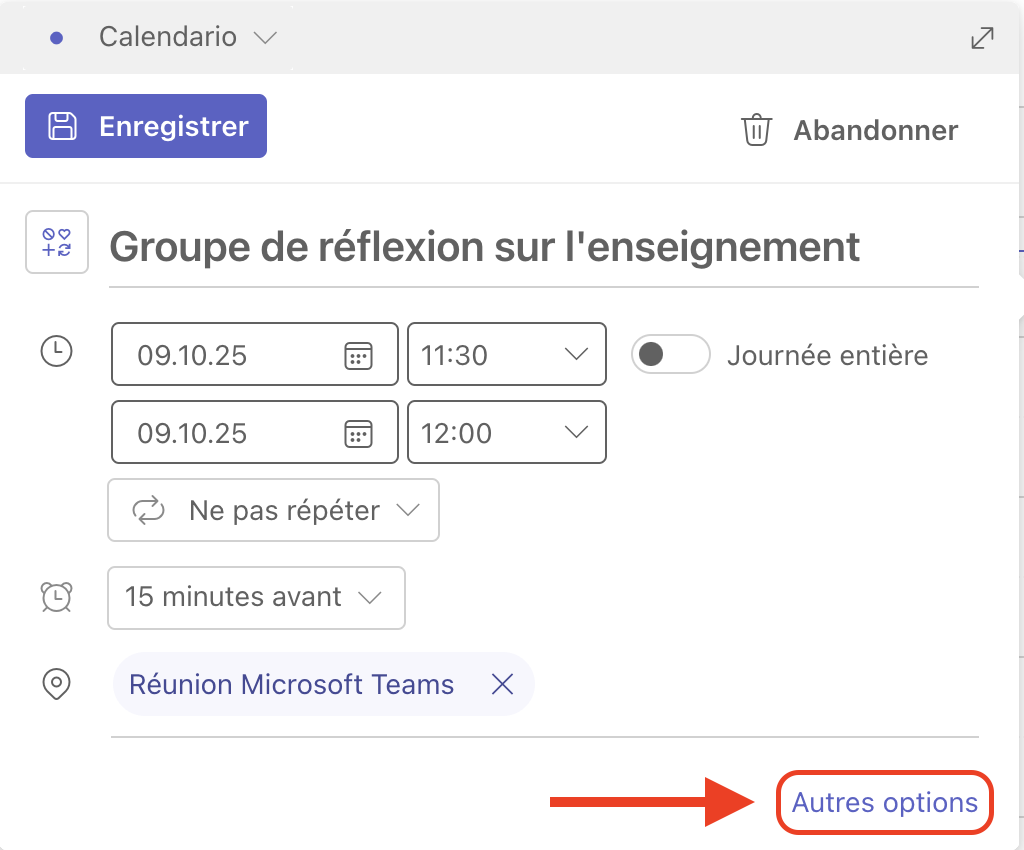The image size is (1024, 850).
Task: Open the Autres options link
Action: (884, 802)
